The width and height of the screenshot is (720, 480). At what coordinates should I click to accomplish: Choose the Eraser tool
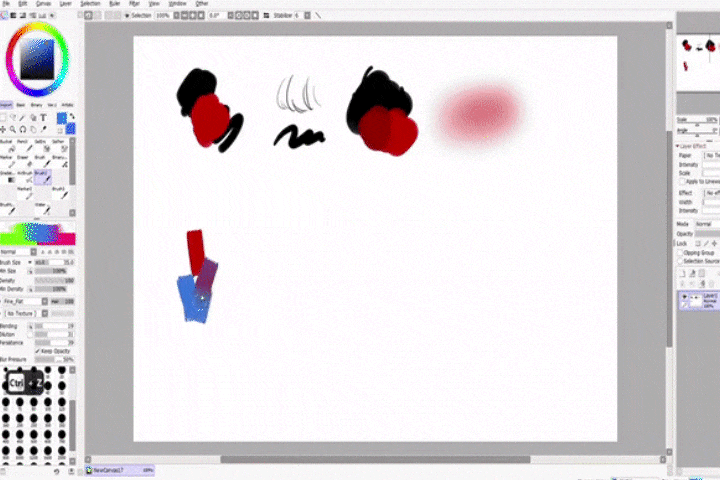coord(26,162)
